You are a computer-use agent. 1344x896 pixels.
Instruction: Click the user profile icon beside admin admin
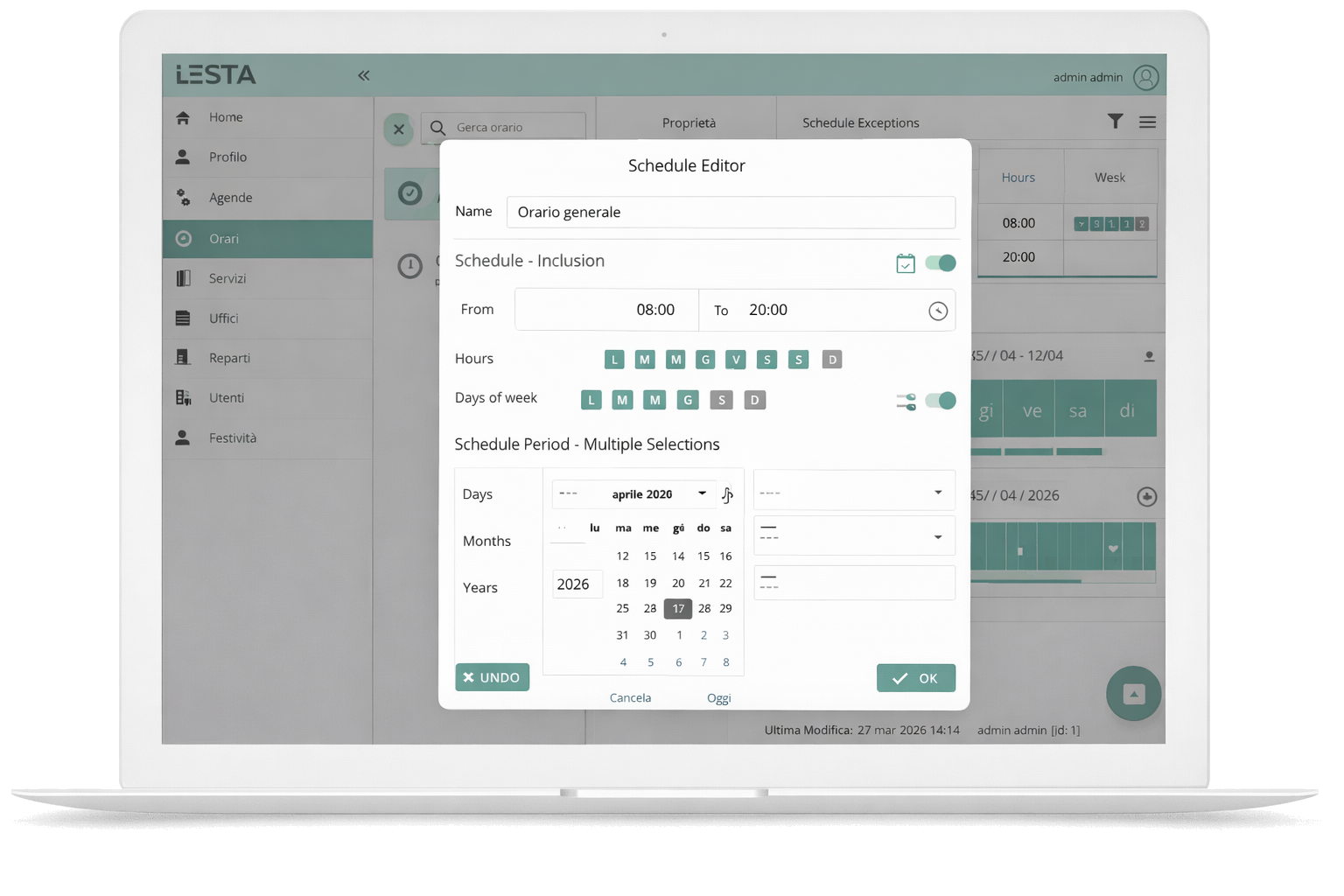pyautogui.click(x=1144, y=77)
